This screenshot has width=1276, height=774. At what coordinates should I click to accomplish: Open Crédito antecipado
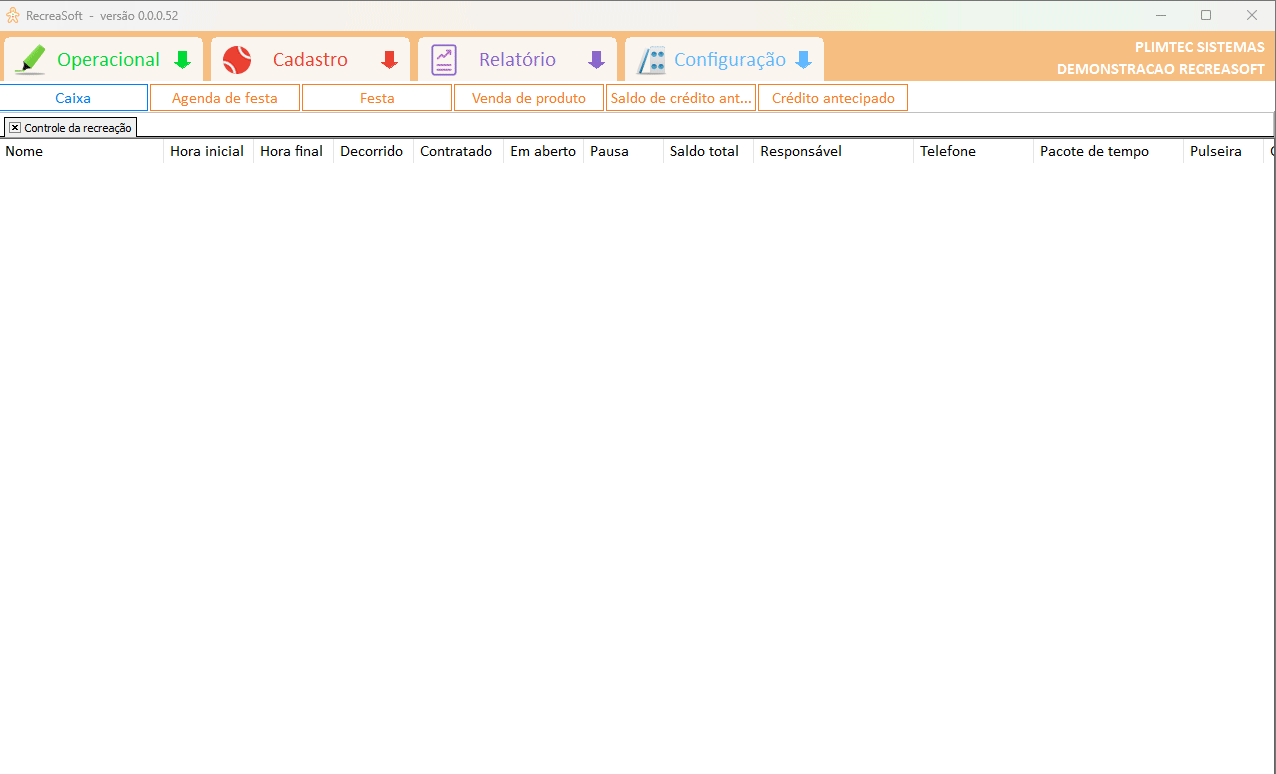pos(833,98)
